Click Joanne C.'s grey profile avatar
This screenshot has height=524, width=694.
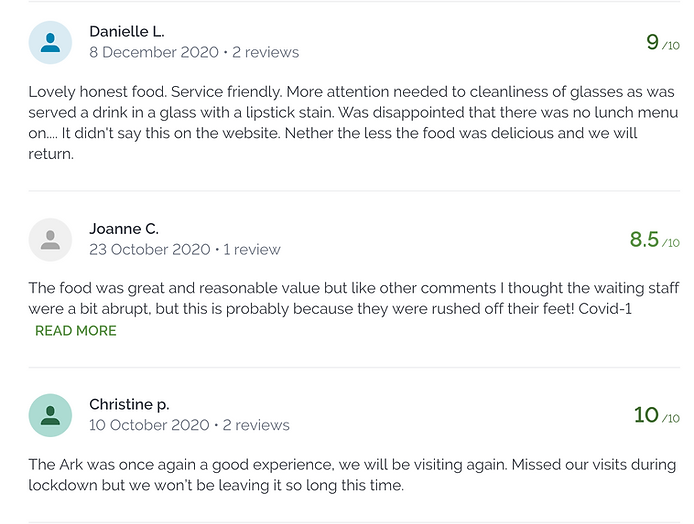pos(50,240)
